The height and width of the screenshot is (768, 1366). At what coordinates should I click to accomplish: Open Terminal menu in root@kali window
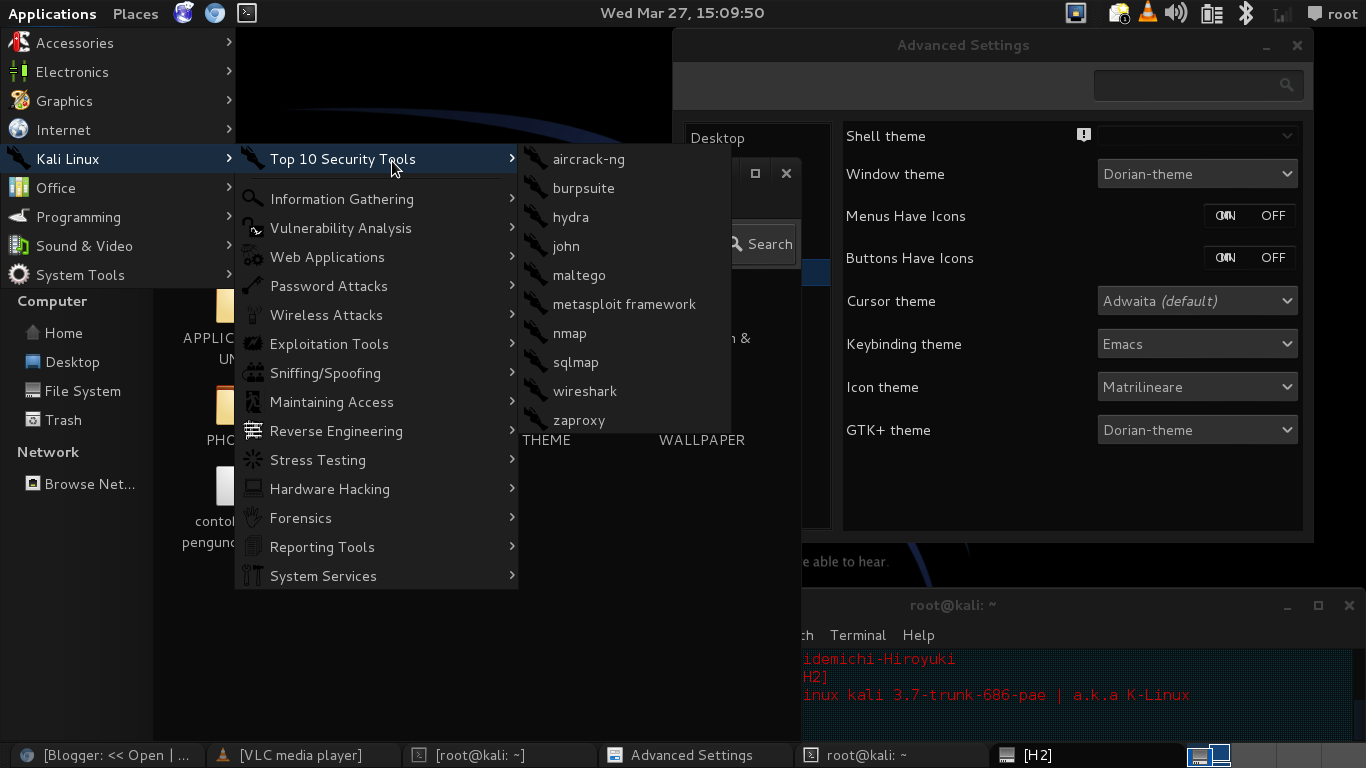858,635
